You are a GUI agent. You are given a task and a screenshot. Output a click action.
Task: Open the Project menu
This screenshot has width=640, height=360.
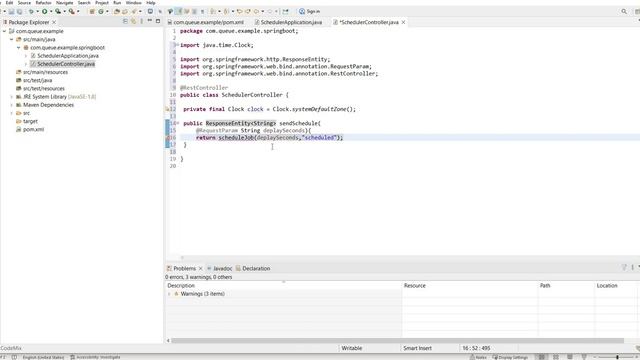(102, 2)
